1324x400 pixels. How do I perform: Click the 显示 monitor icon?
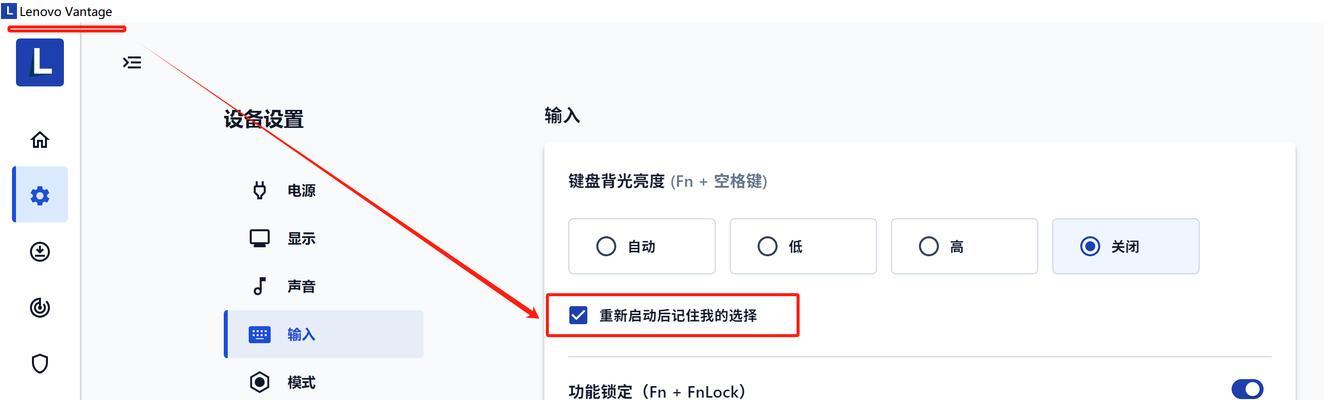260,238
